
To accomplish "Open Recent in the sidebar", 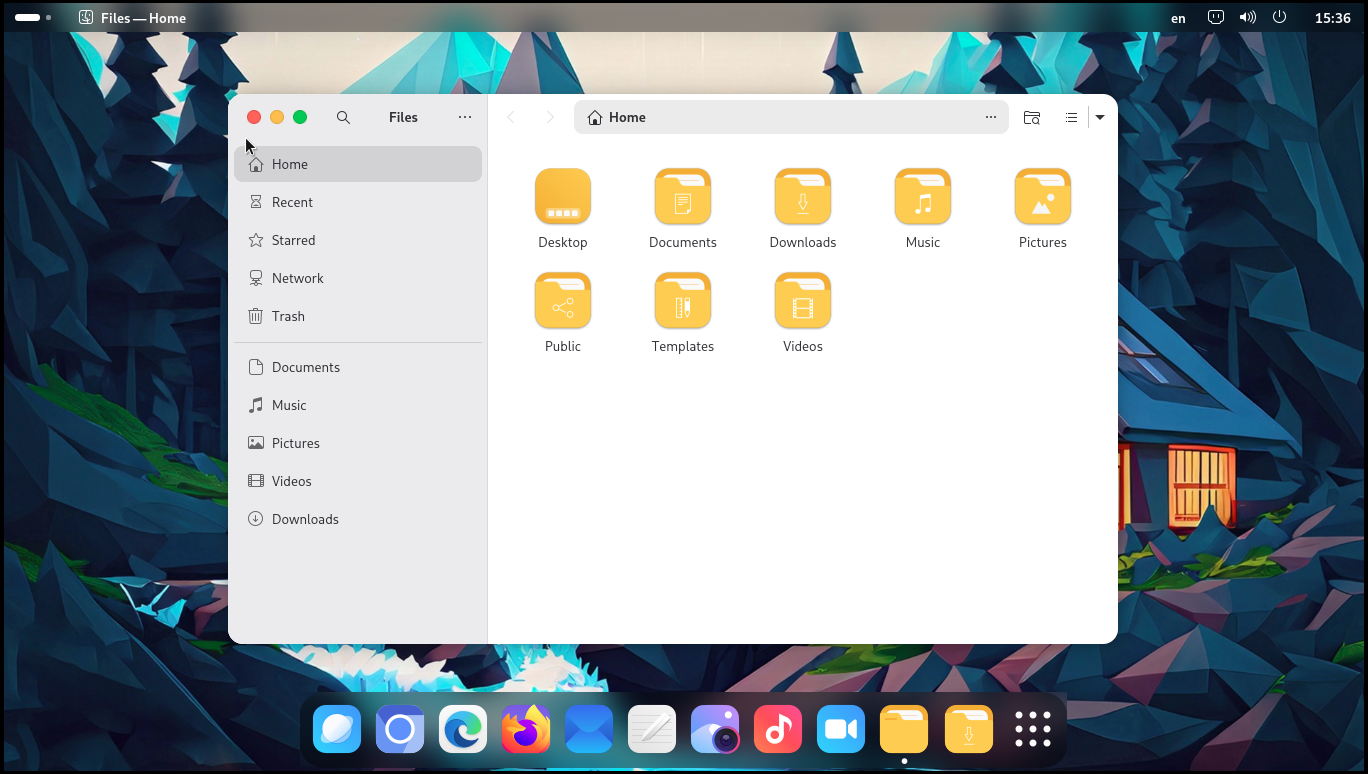I will 358,202.
